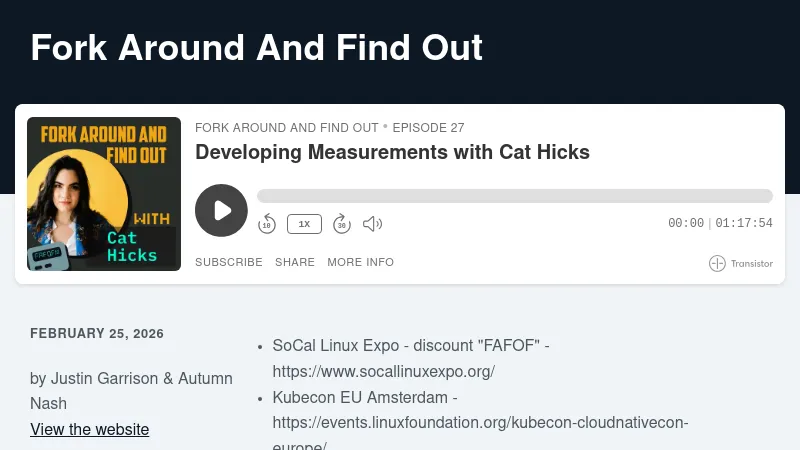Open the Fork Around And Find Out title
Viewport: 800px width, 450px height.
click(257, 48)
